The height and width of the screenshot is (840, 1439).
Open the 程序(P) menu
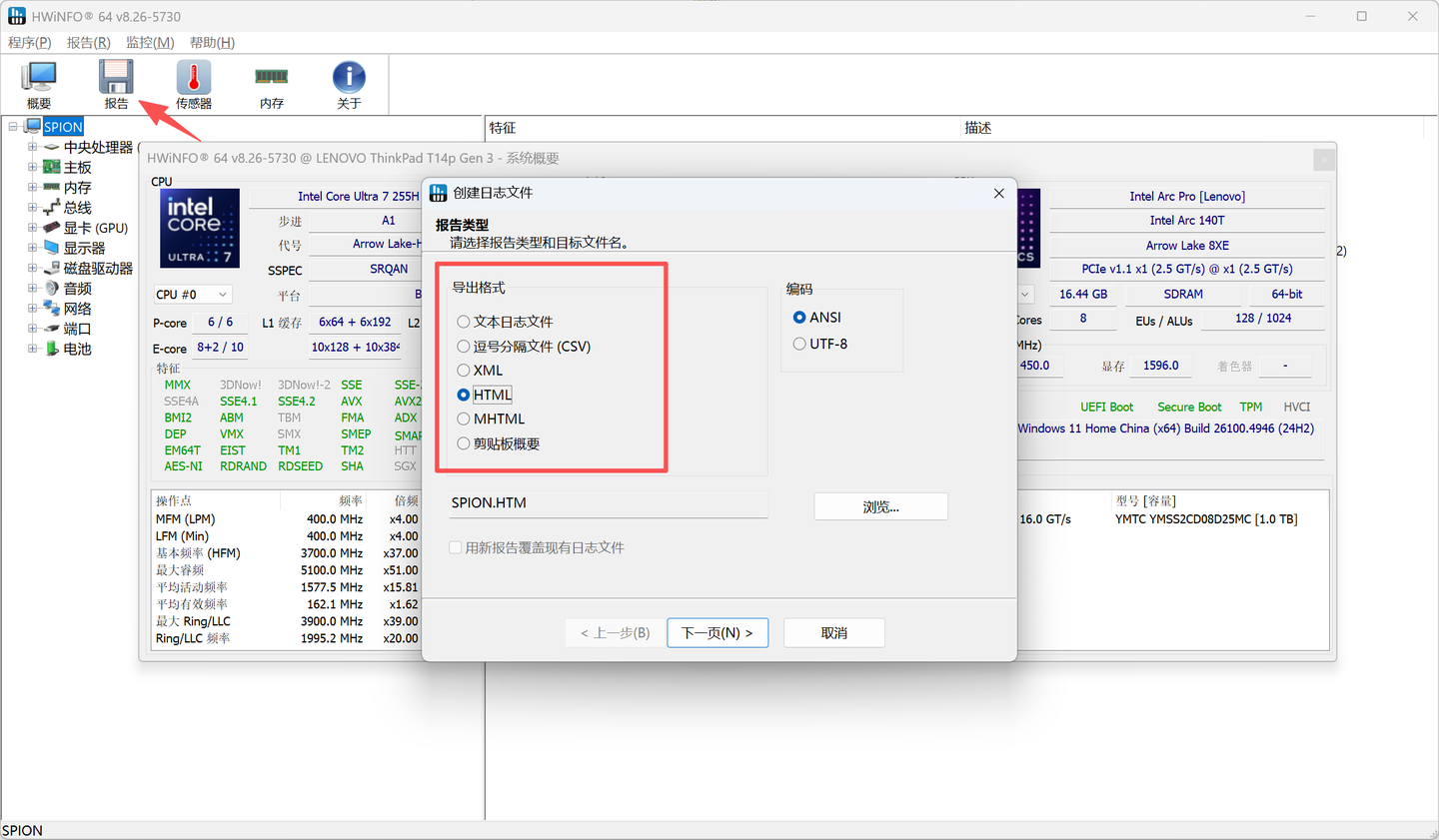(x=29, y=42)
